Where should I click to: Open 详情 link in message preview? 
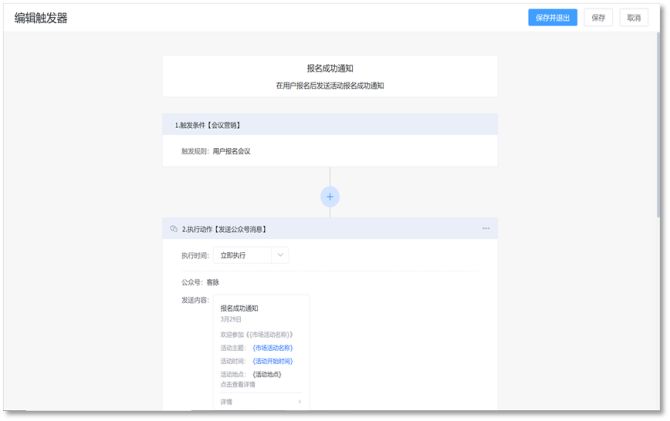[x=227, y=401]
